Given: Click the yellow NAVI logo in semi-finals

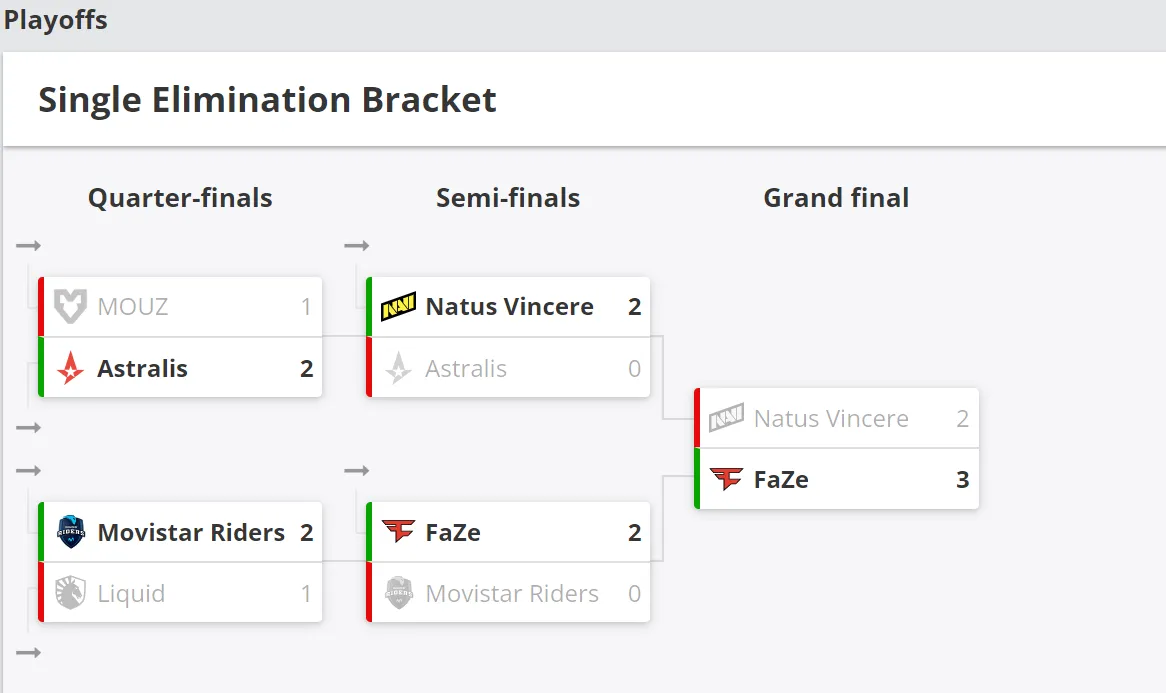Looking at the screenshot, I should (x=399, y=306).
